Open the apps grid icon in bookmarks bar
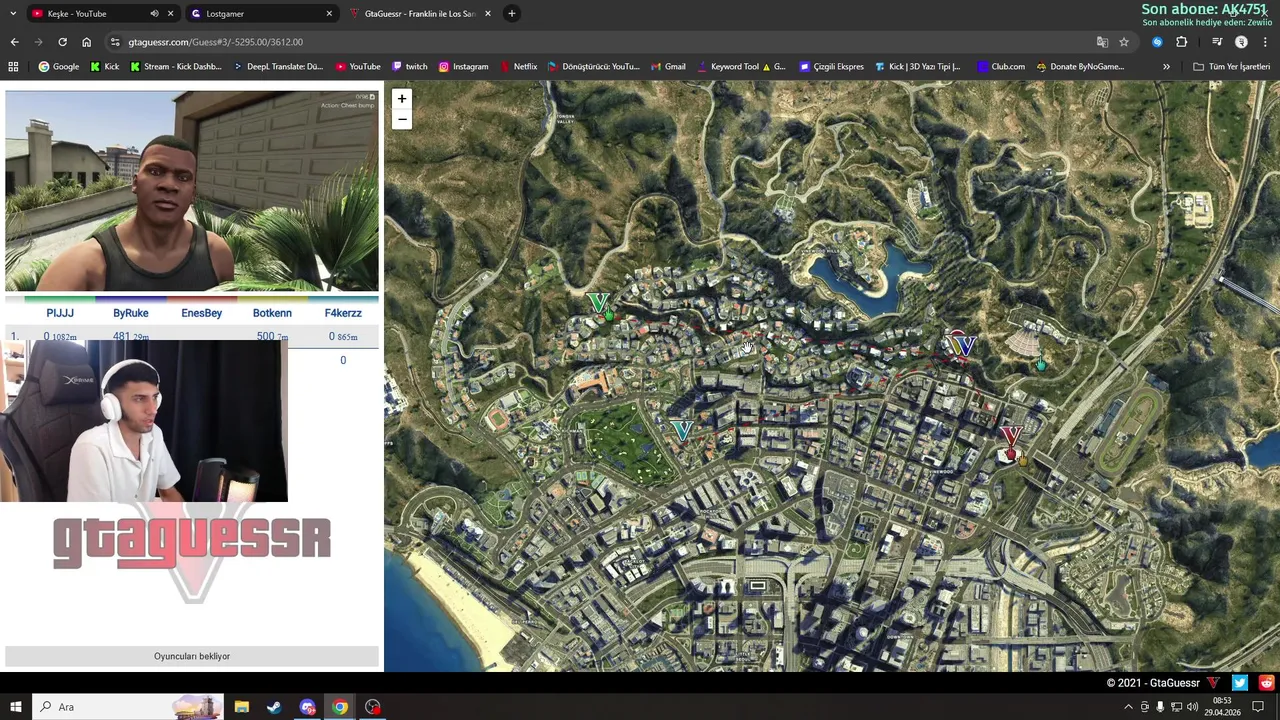1280x720 pixels. (x=13, y=67)
